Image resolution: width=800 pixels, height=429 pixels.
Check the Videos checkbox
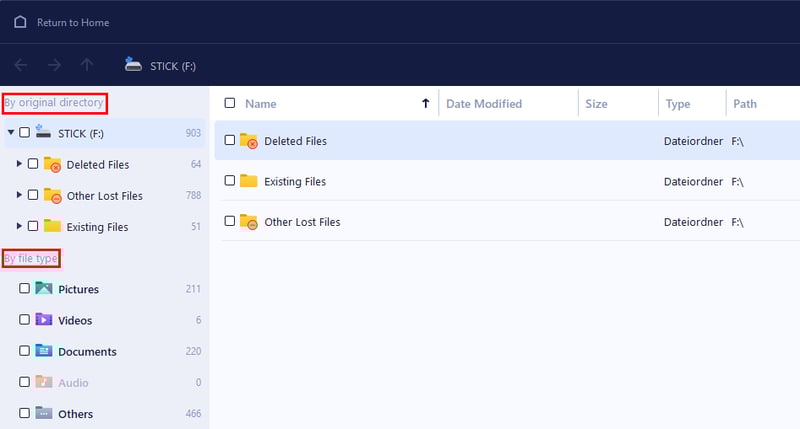coord(24,319)
